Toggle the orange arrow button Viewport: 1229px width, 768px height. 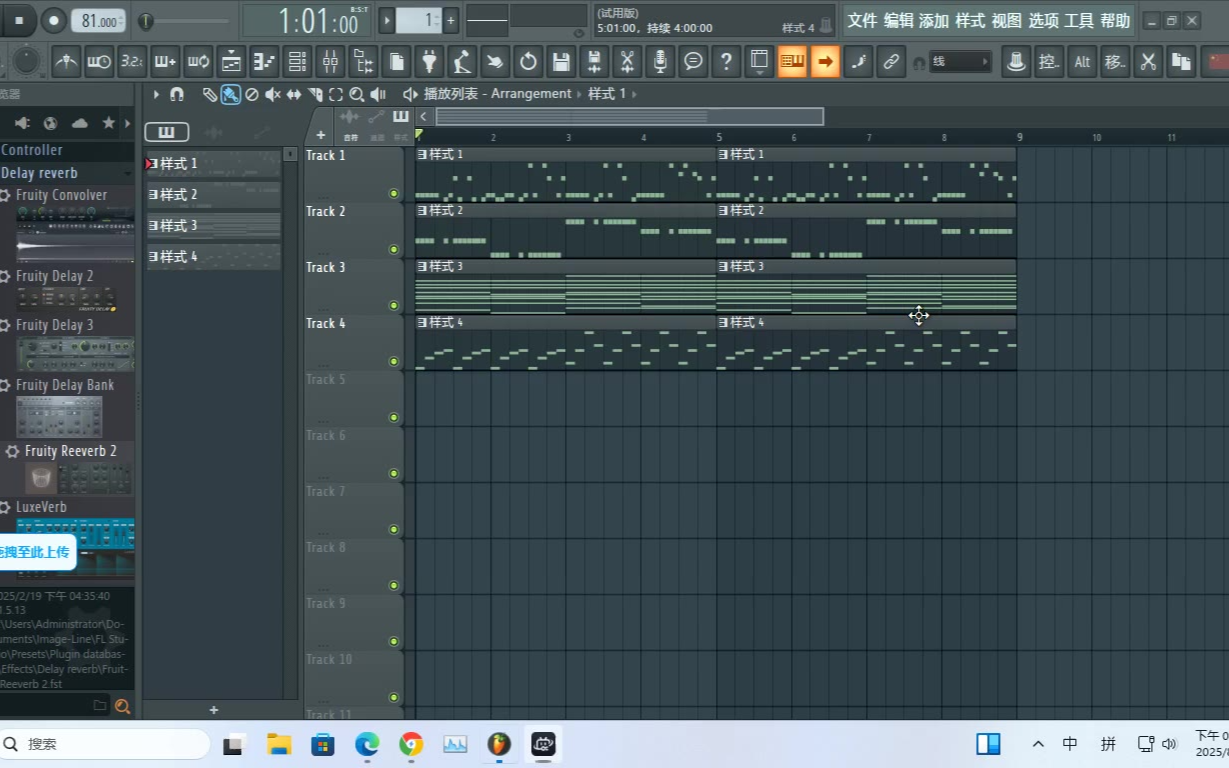tap(825, 62)
